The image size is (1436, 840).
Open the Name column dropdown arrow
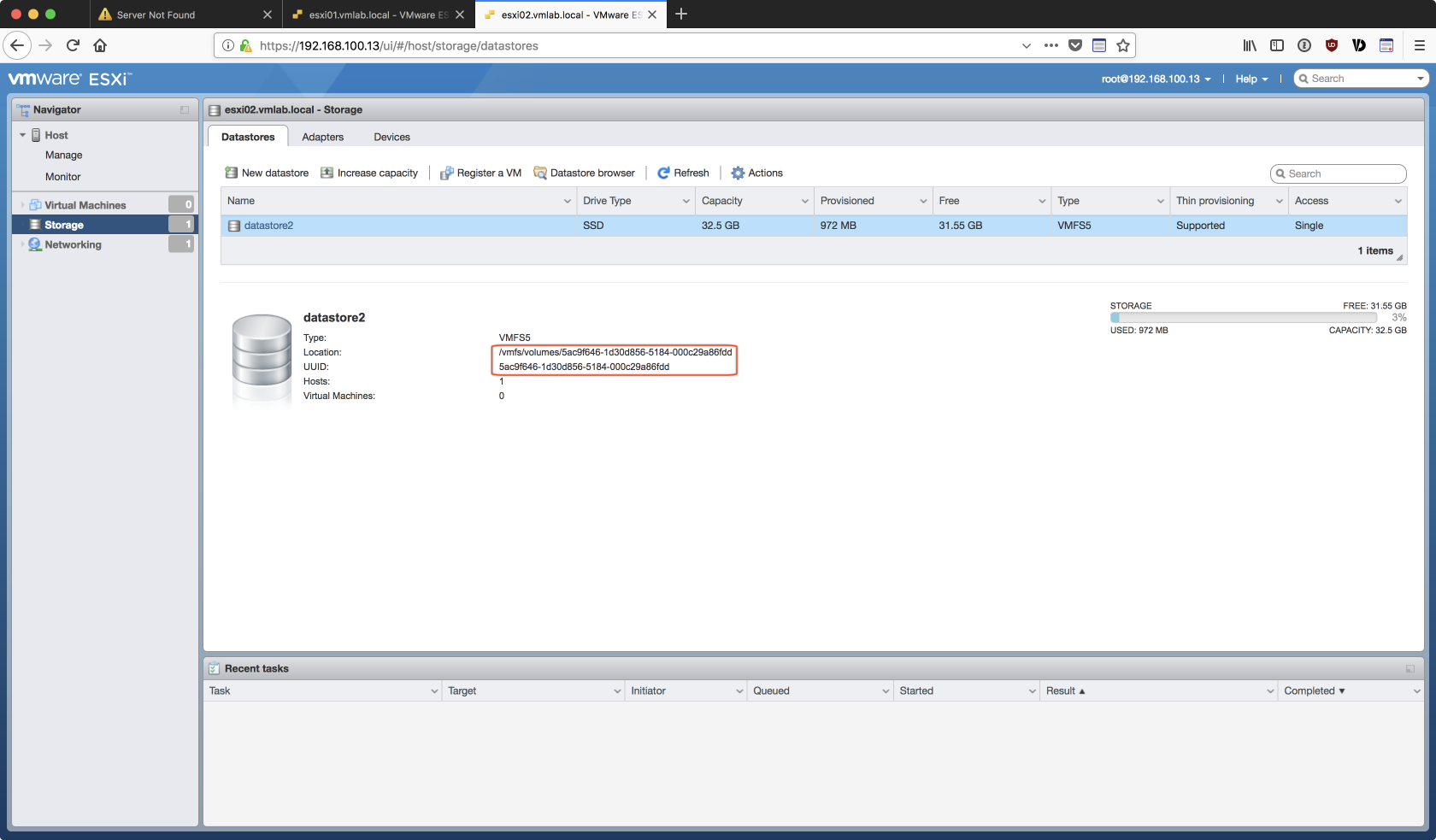[568, 202]
